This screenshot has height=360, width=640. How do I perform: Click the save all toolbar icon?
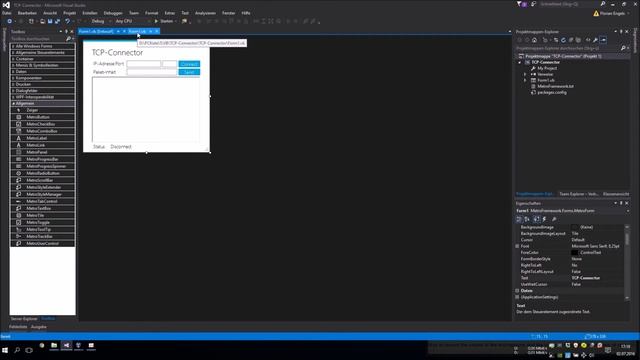[57, 21]
